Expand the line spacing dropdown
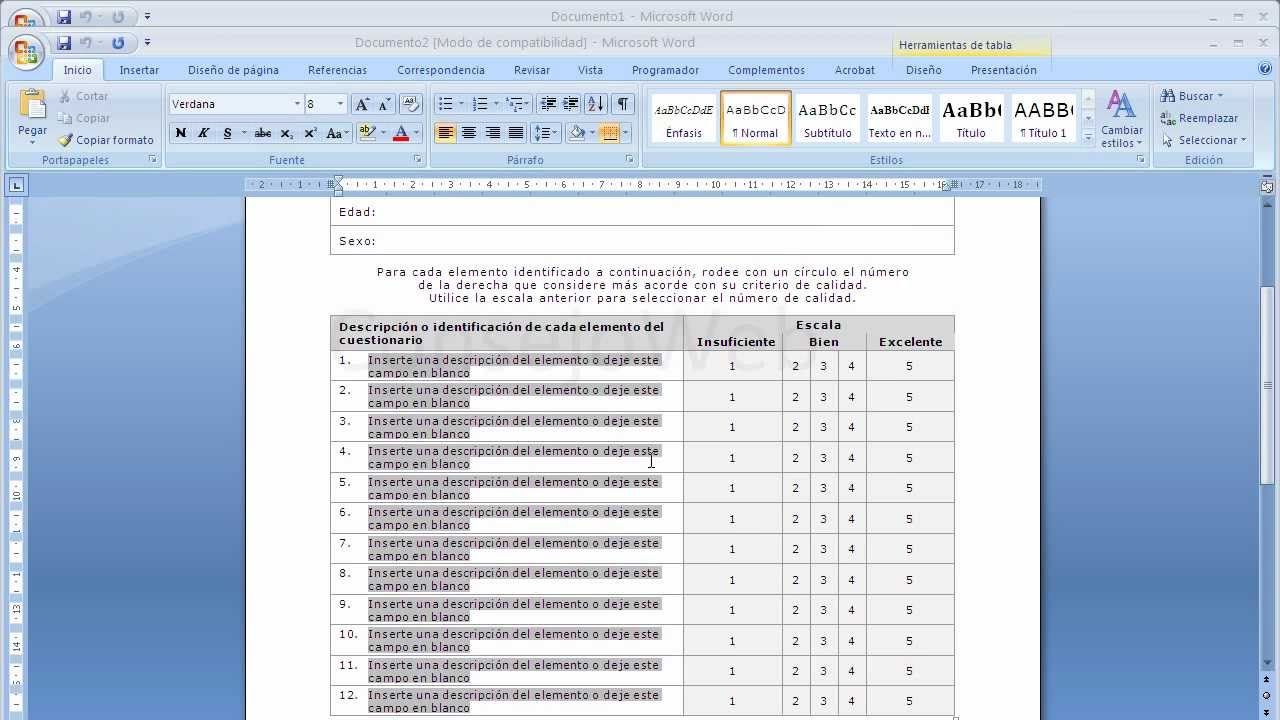Image resolution: width=1280 pixels, height=720 pixels. click(x=557, y=133)
